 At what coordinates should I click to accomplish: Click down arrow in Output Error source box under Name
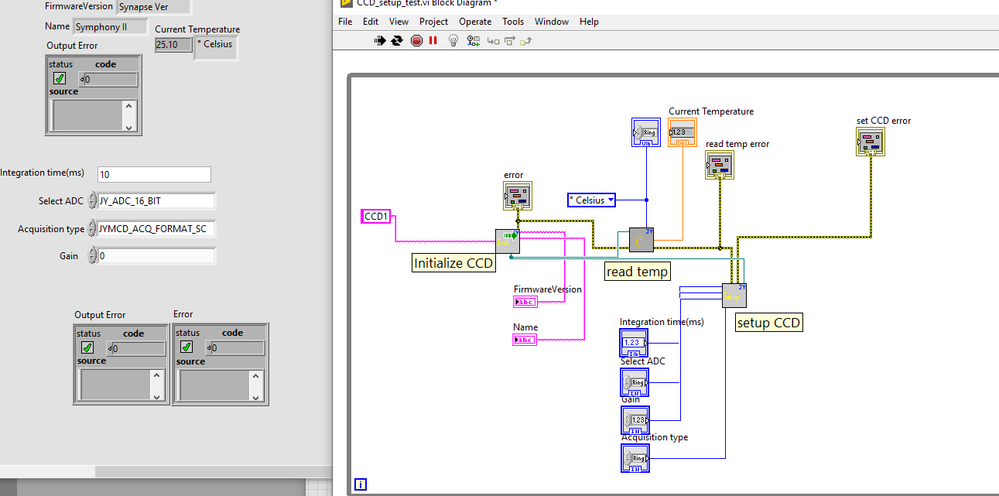(x=128, y=127)
